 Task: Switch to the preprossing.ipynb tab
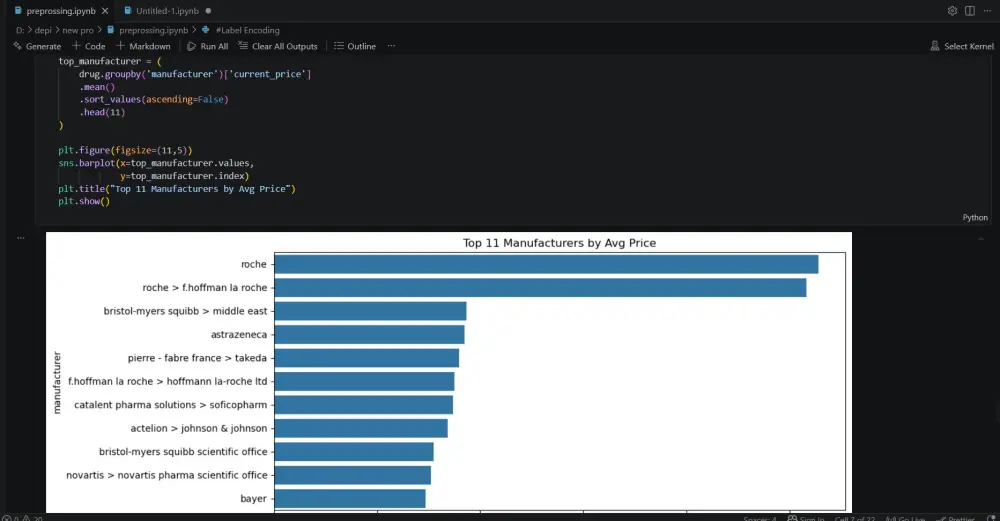(61, 11)
